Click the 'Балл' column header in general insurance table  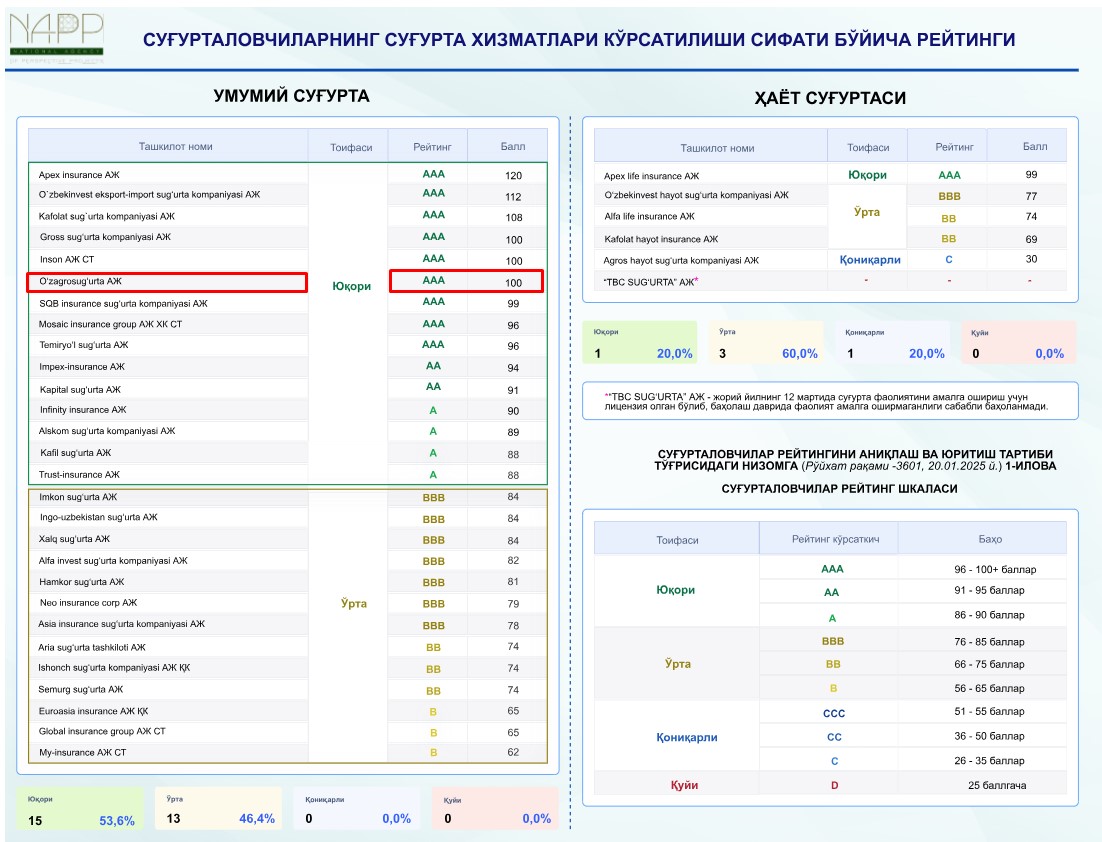coord(512,147)
